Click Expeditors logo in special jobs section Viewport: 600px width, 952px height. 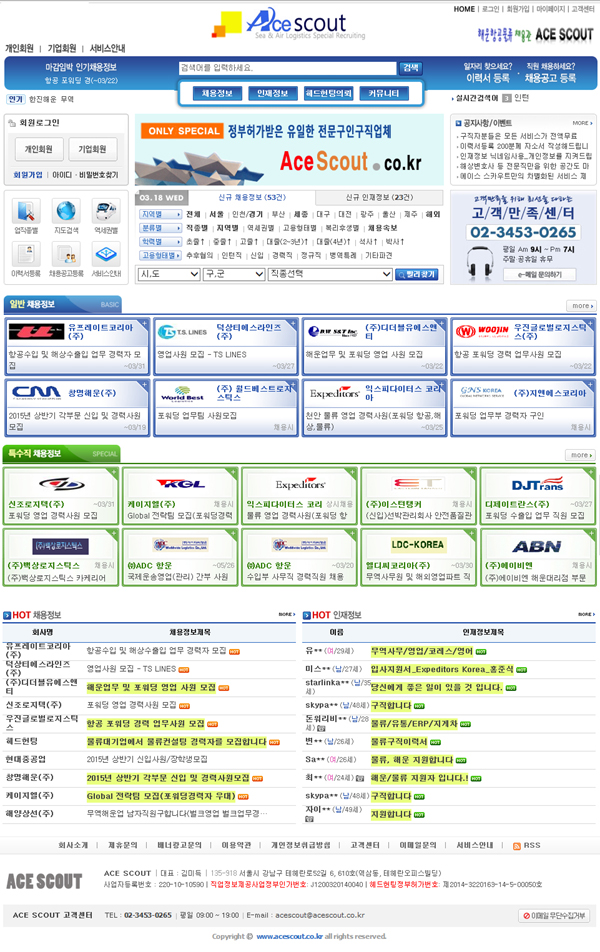299,484
